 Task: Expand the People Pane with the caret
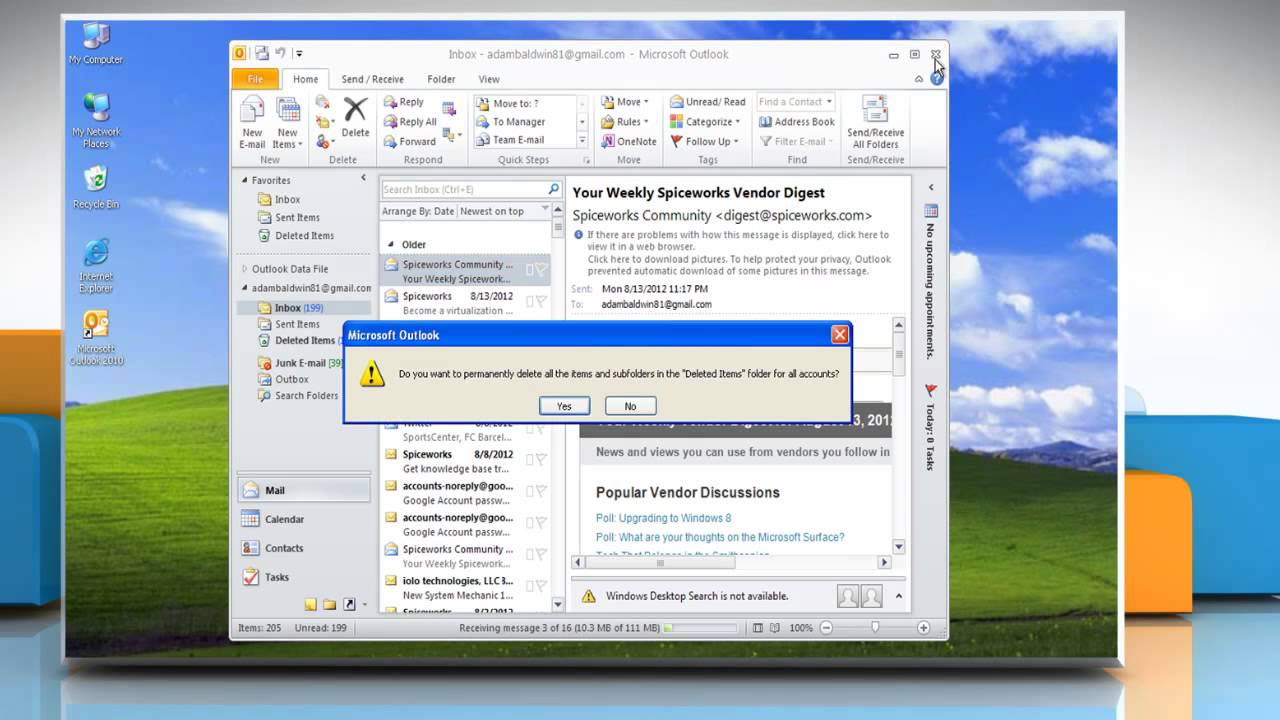coord(898,596)
